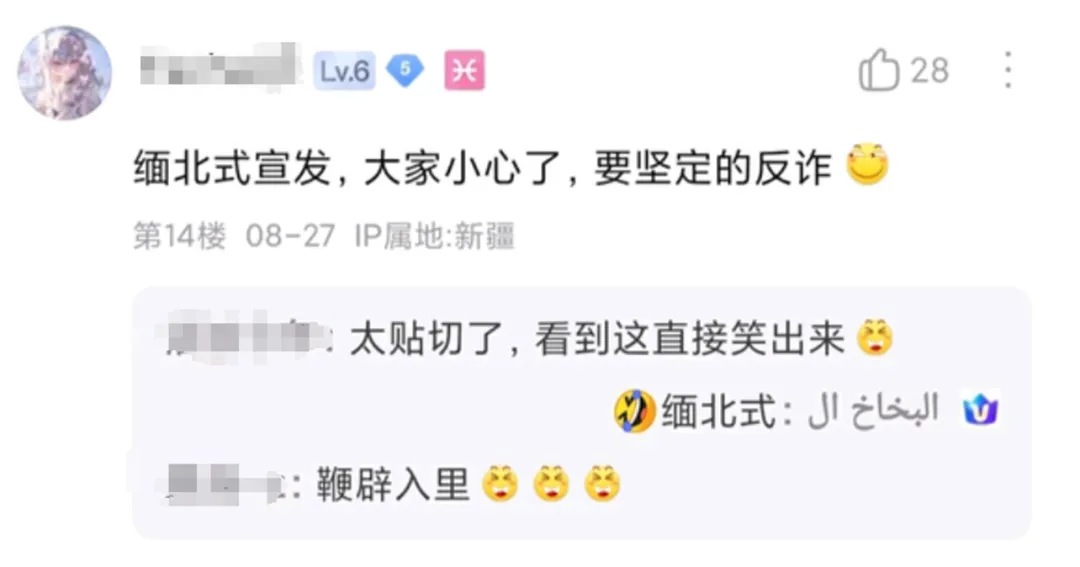The height and width of the screenshot is (567, 1080).
Task: Like the comment with thumbs-up icon
Action: pos(879,70)
